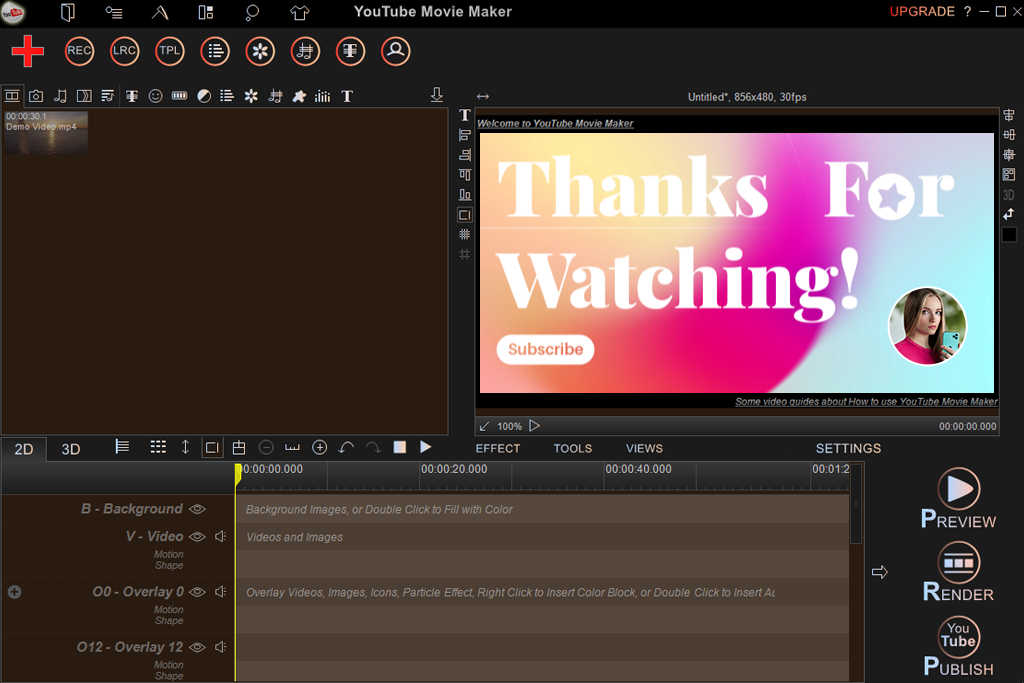Open the round particle effect button
Image resolution: width=1024 pixels, height=683 pixels.
coord(260,51)
